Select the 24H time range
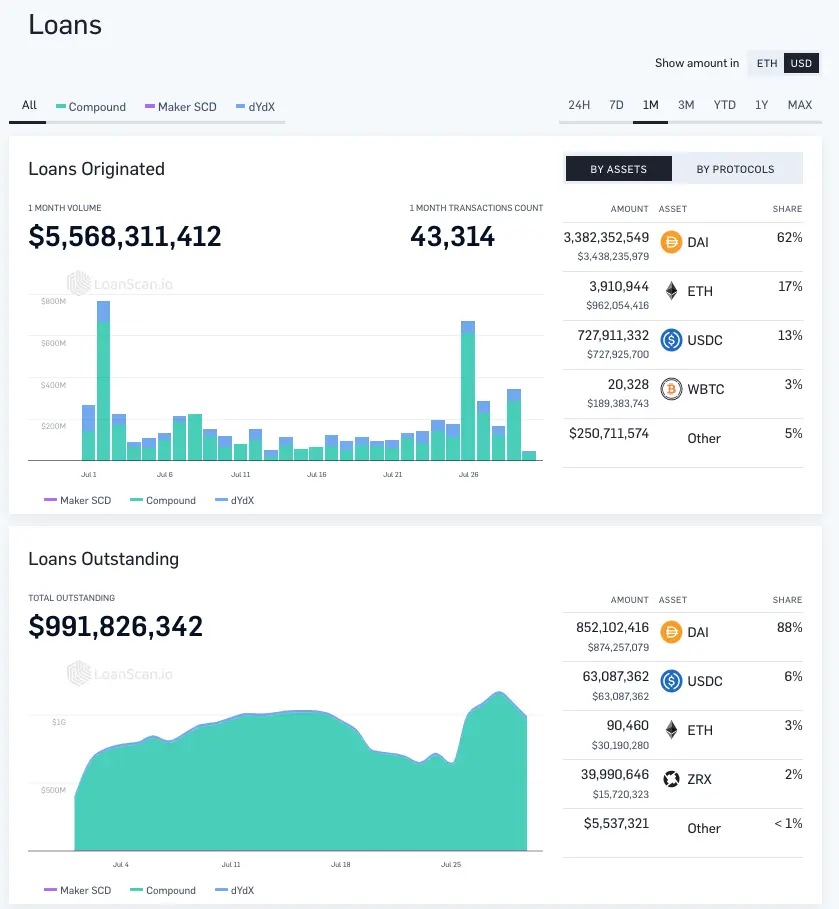Screen dimensions: 839x909 click(x=579, y=105)
